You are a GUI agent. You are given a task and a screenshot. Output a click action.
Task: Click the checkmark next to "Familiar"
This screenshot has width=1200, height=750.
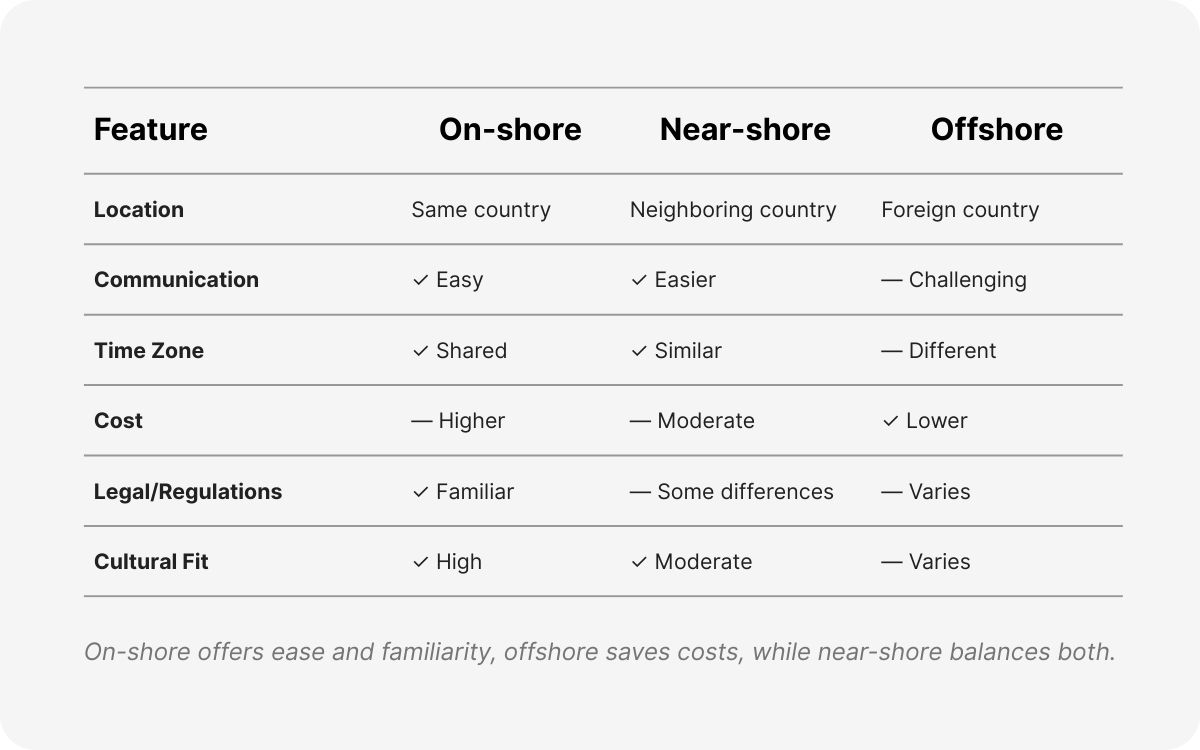coord(420,492)
